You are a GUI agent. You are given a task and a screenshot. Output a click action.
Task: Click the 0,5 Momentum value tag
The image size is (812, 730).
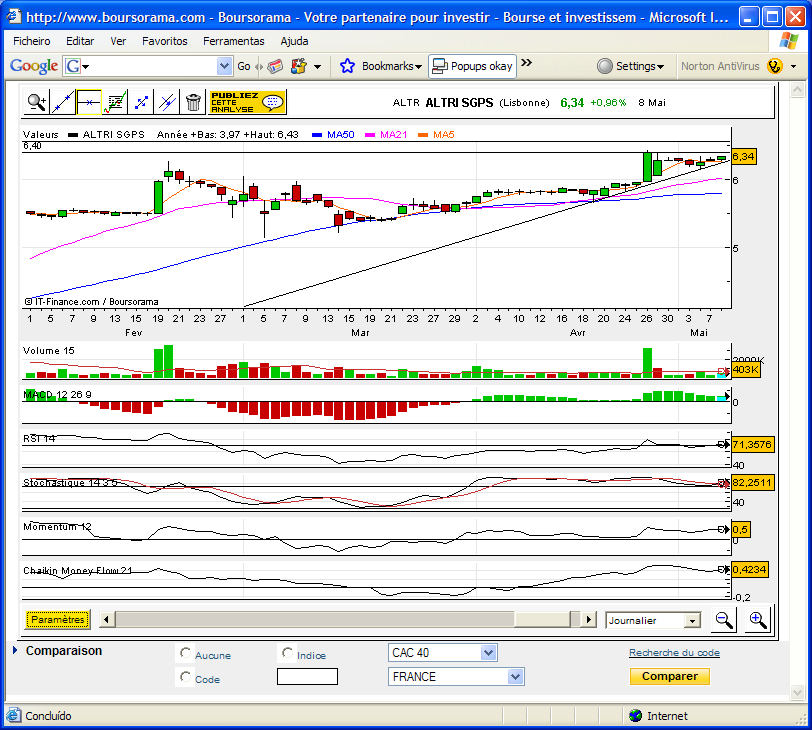tap(741, 529)
